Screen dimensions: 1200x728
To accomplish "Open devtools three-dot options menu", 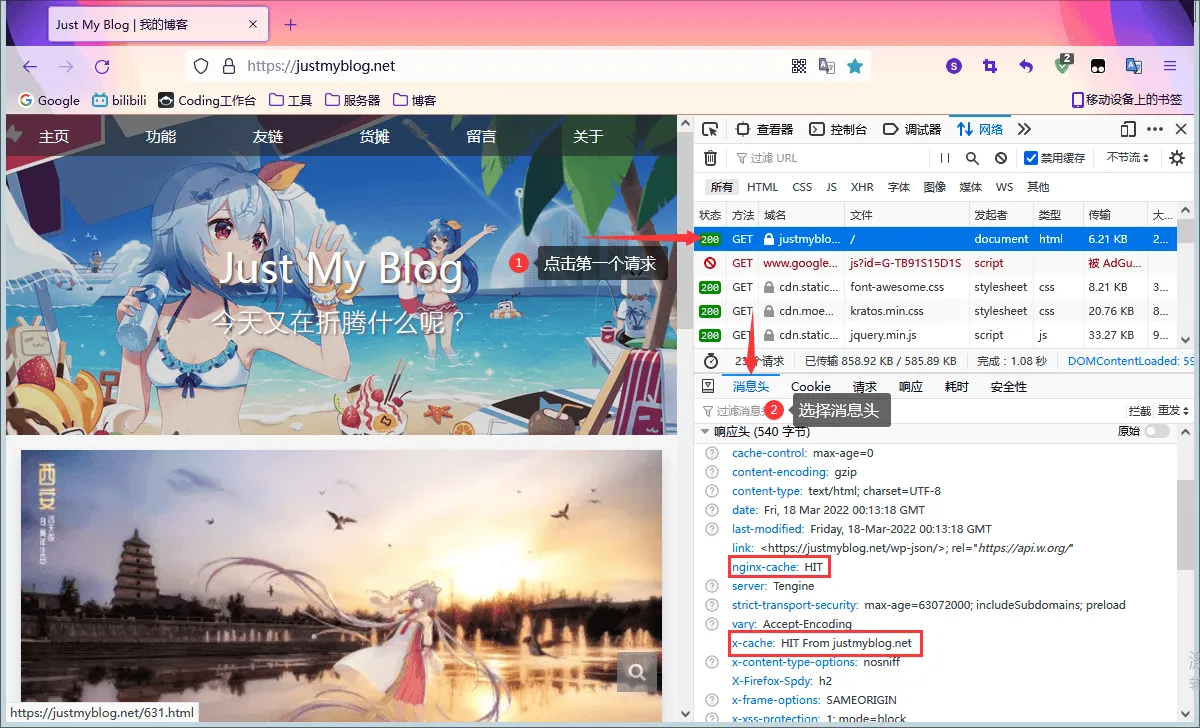I will pyautogui.click(x=1155, y=129).
